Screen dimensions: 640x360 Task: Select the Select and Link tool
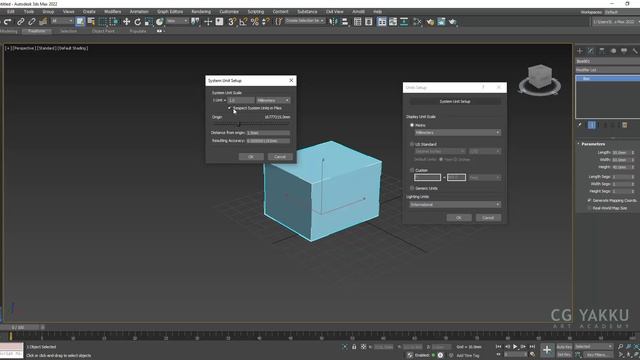pos(20,22)
